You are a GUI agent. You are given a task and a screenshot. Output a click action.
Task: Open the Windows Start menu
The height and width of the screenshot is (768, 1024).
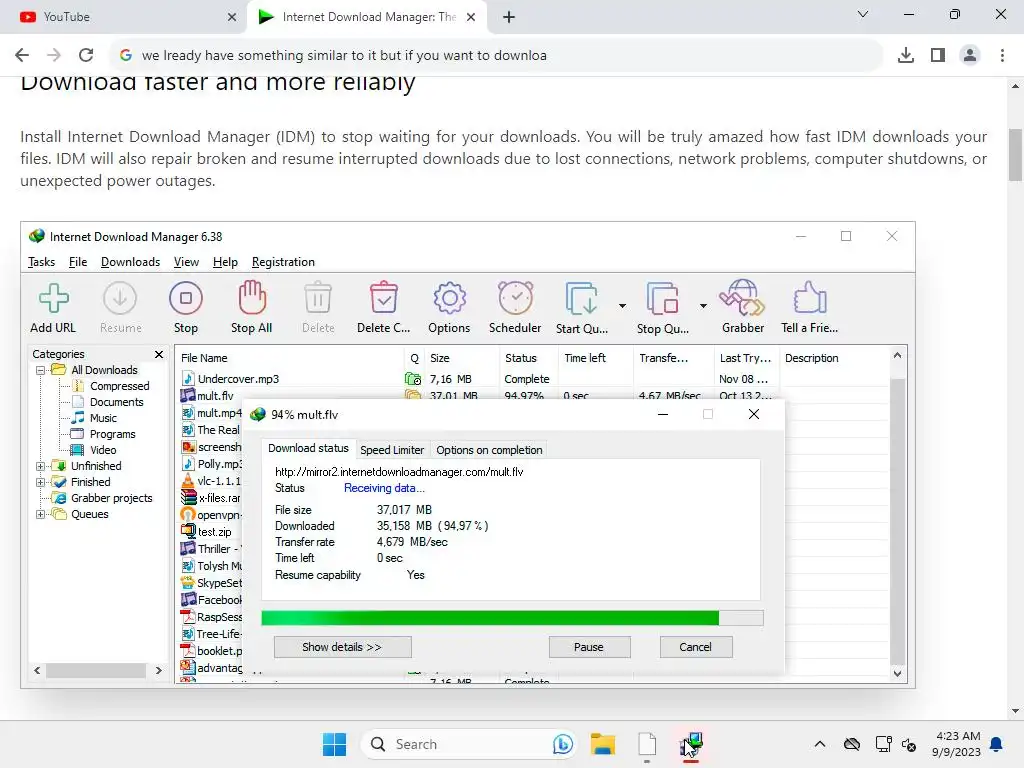[334, 744]
